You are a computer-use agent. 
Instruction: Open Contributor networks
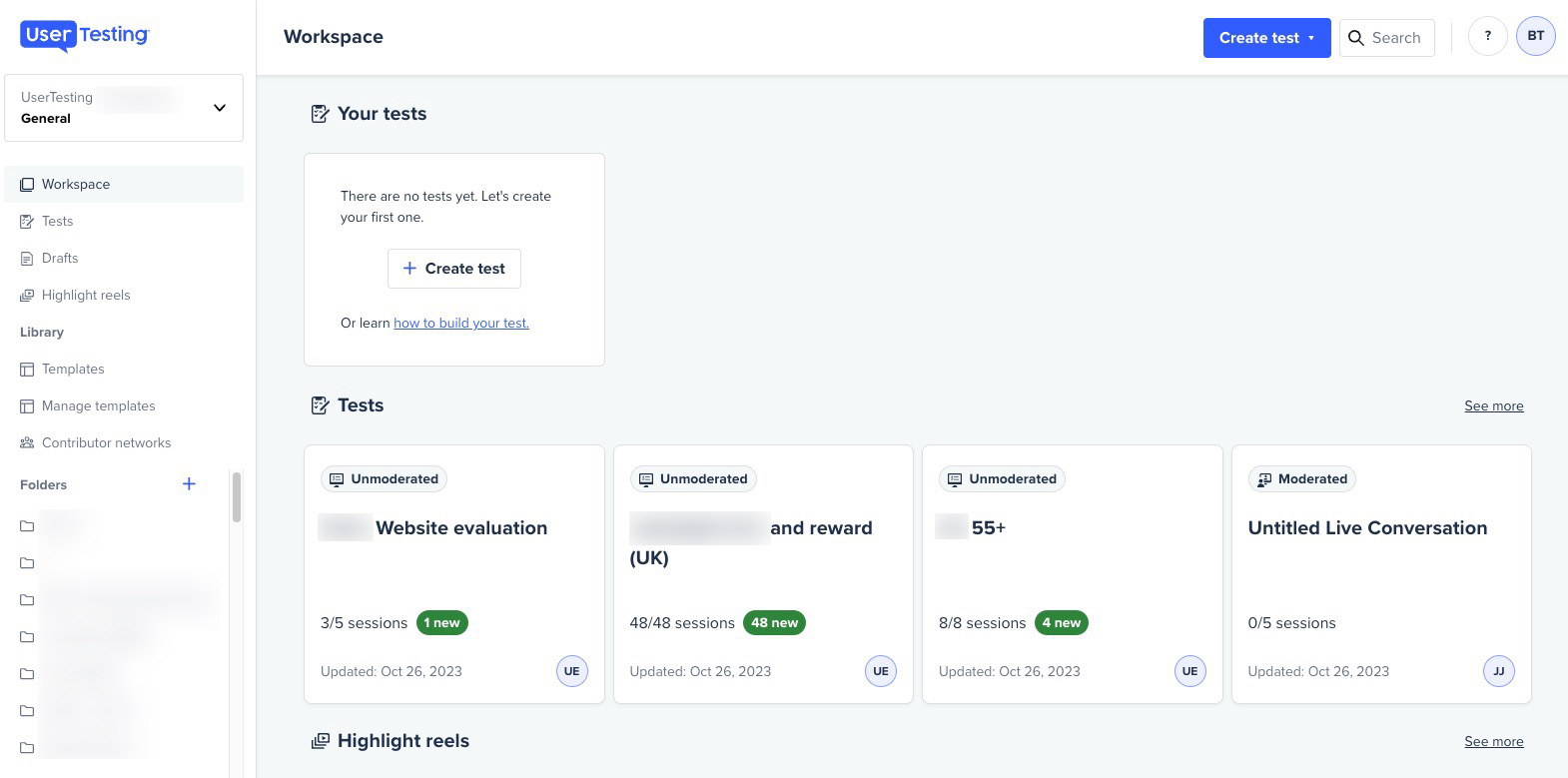click(124, 442)
